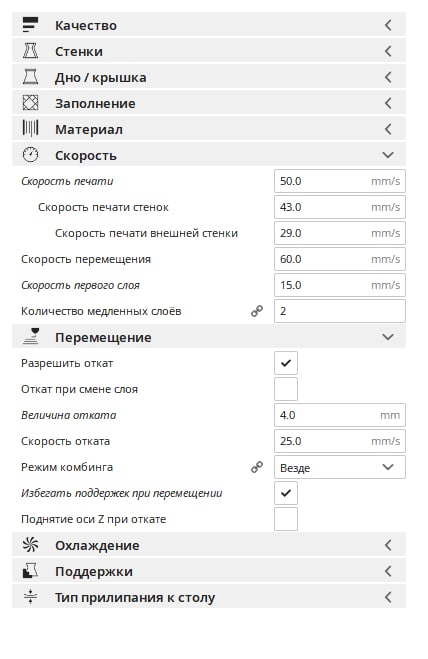Viewport: 428px width, 659px height.
Task: Click link icon next to Количество медленных слоёв
Action: [x=257, y=311]
